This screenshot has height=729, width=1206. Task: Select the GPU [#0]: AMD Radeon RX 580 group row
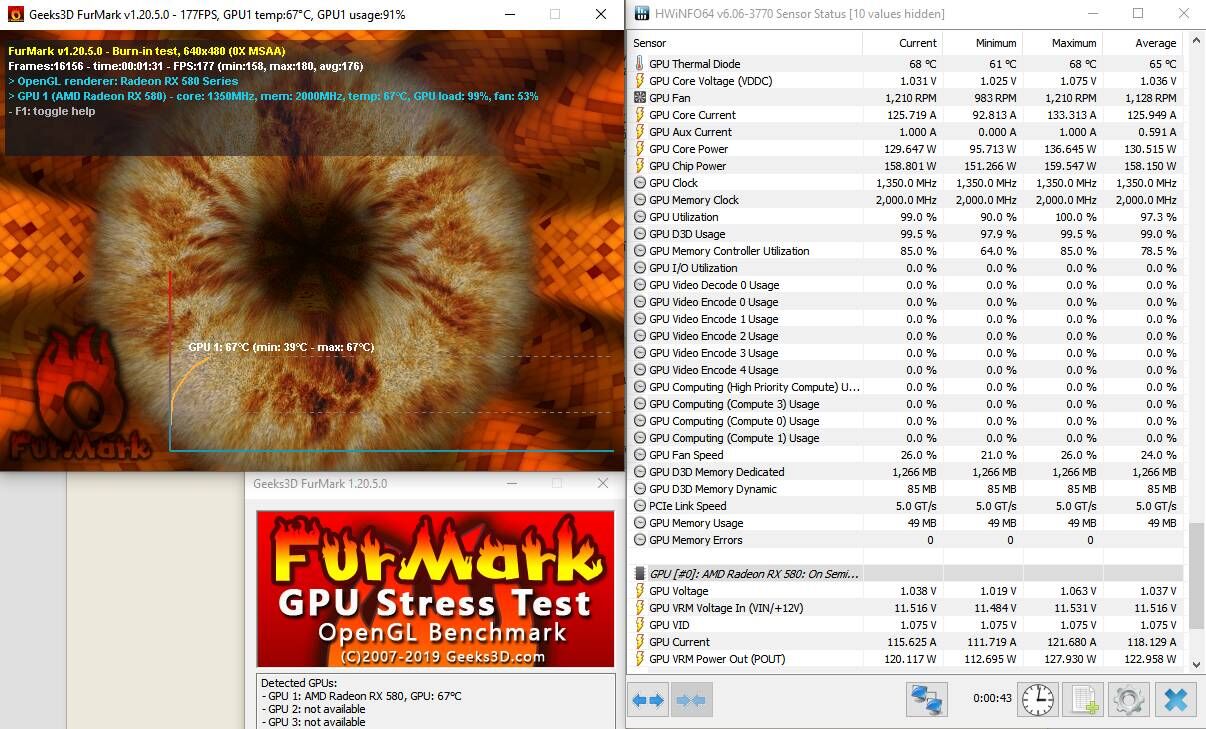point(907,574)
